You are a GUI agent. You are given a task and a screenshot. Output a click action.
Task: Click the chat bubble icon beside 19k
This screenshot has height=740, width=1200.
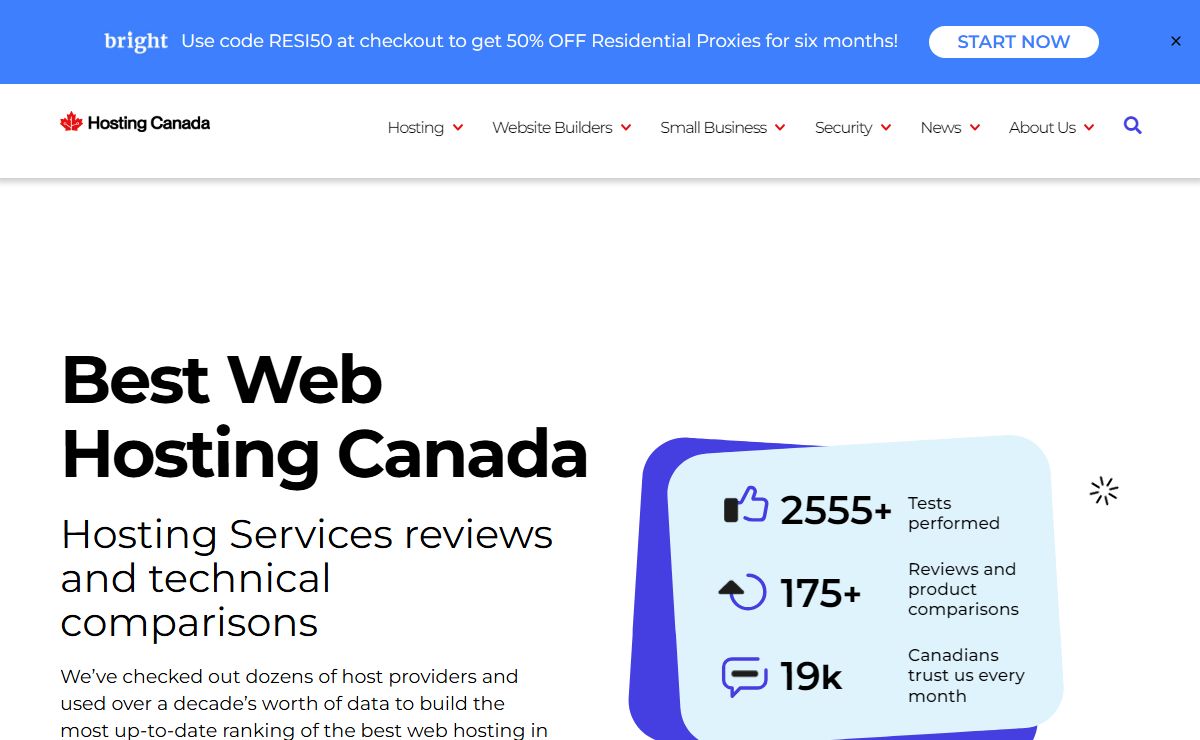(x=744, y=677)
